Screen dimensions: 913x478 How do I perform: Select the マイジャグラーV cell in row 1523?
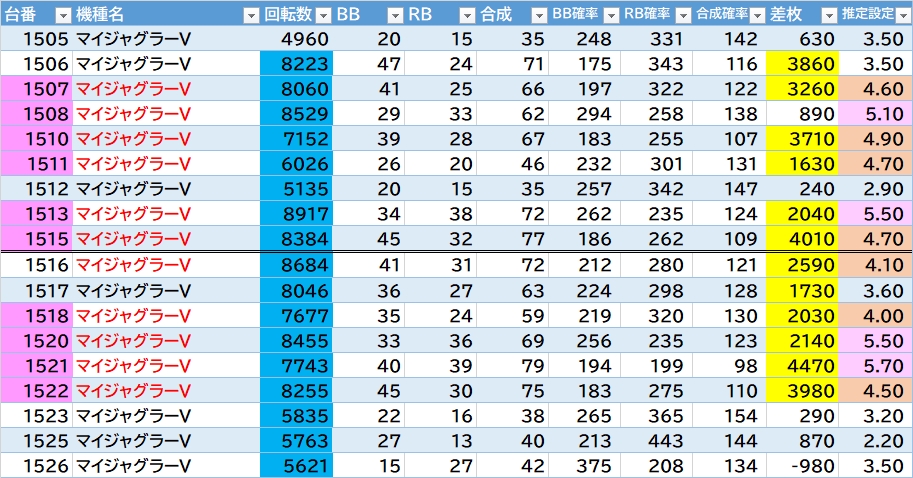(x=166, y=416)
